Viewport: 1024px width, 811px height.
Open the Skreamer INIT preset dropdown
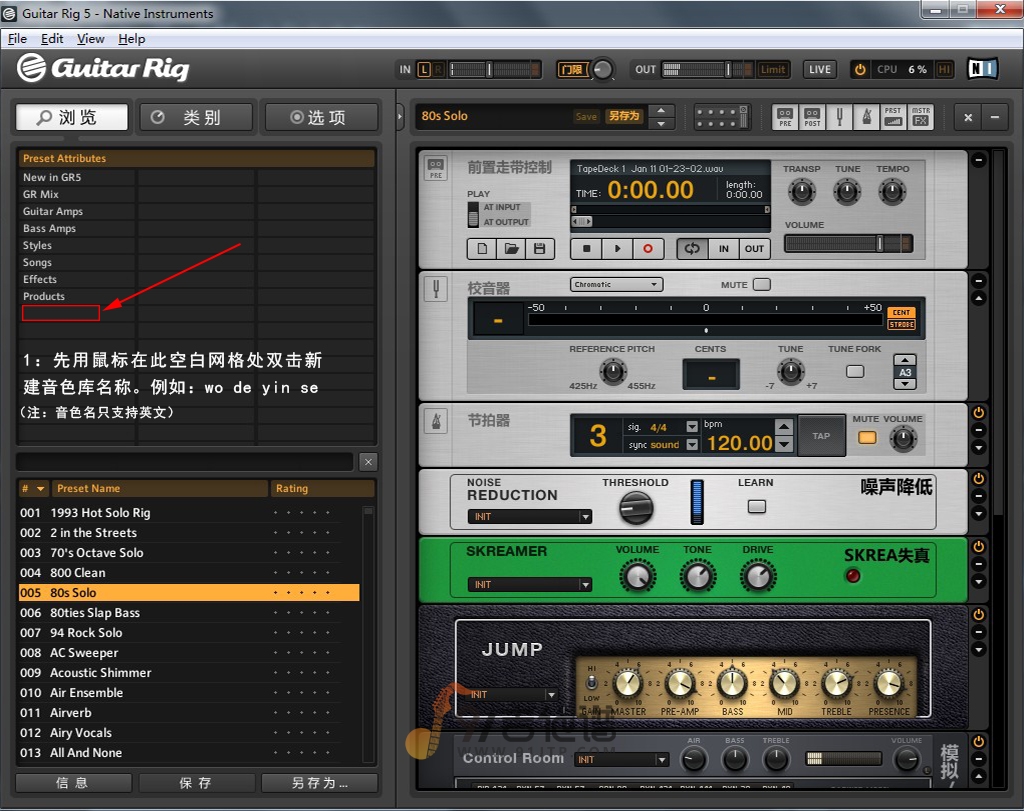[x=530, y=584]
